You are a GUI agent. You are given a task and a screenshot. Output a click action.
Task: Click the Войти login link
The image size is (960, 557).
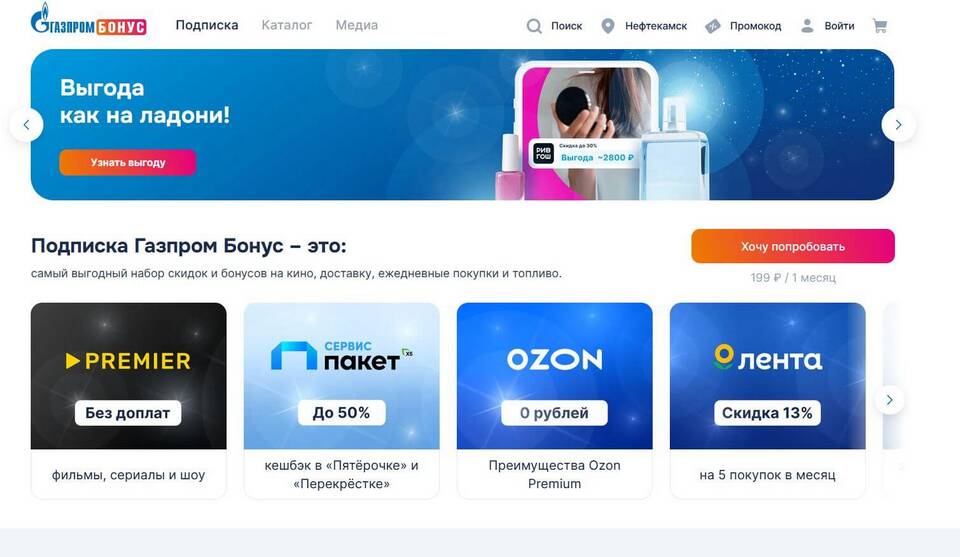coord(839,26)
